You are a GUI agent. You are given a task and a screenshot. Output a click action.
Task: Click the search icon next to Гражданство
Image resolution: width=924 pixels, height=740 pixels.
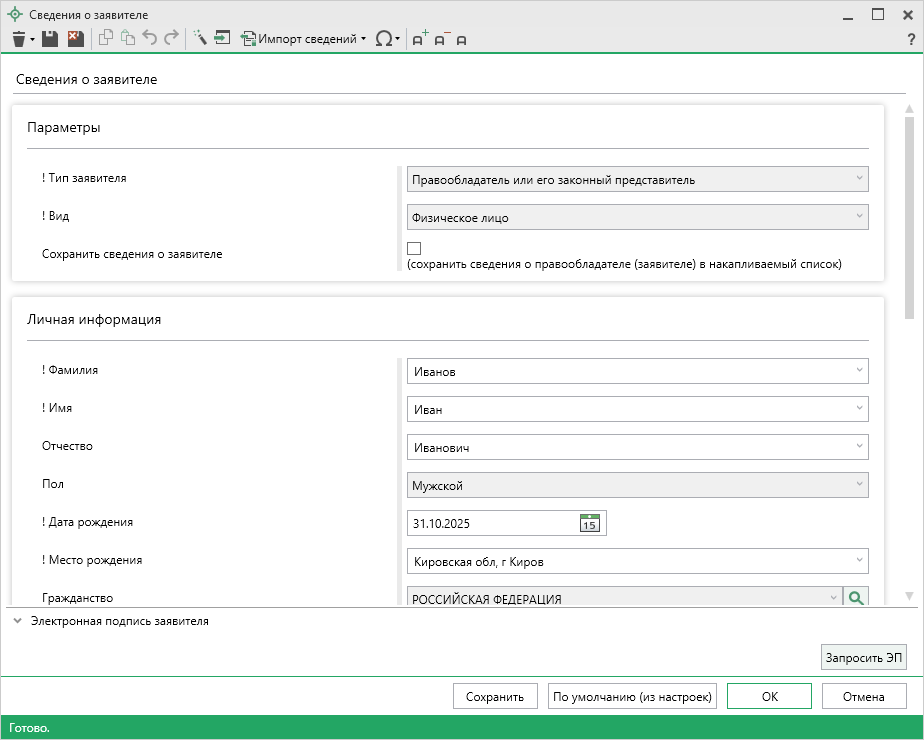855,598
